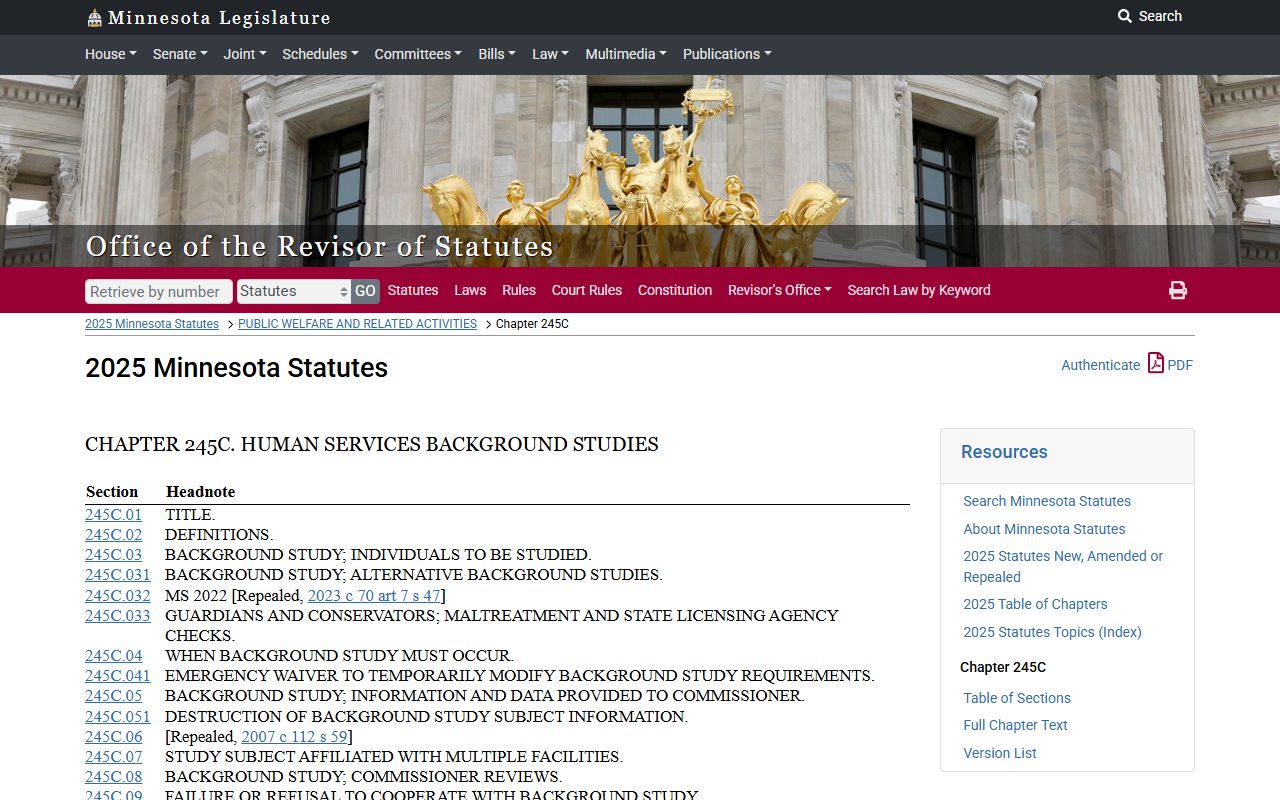Open section 245C.041 link
1280x800 pixels.
117,676
